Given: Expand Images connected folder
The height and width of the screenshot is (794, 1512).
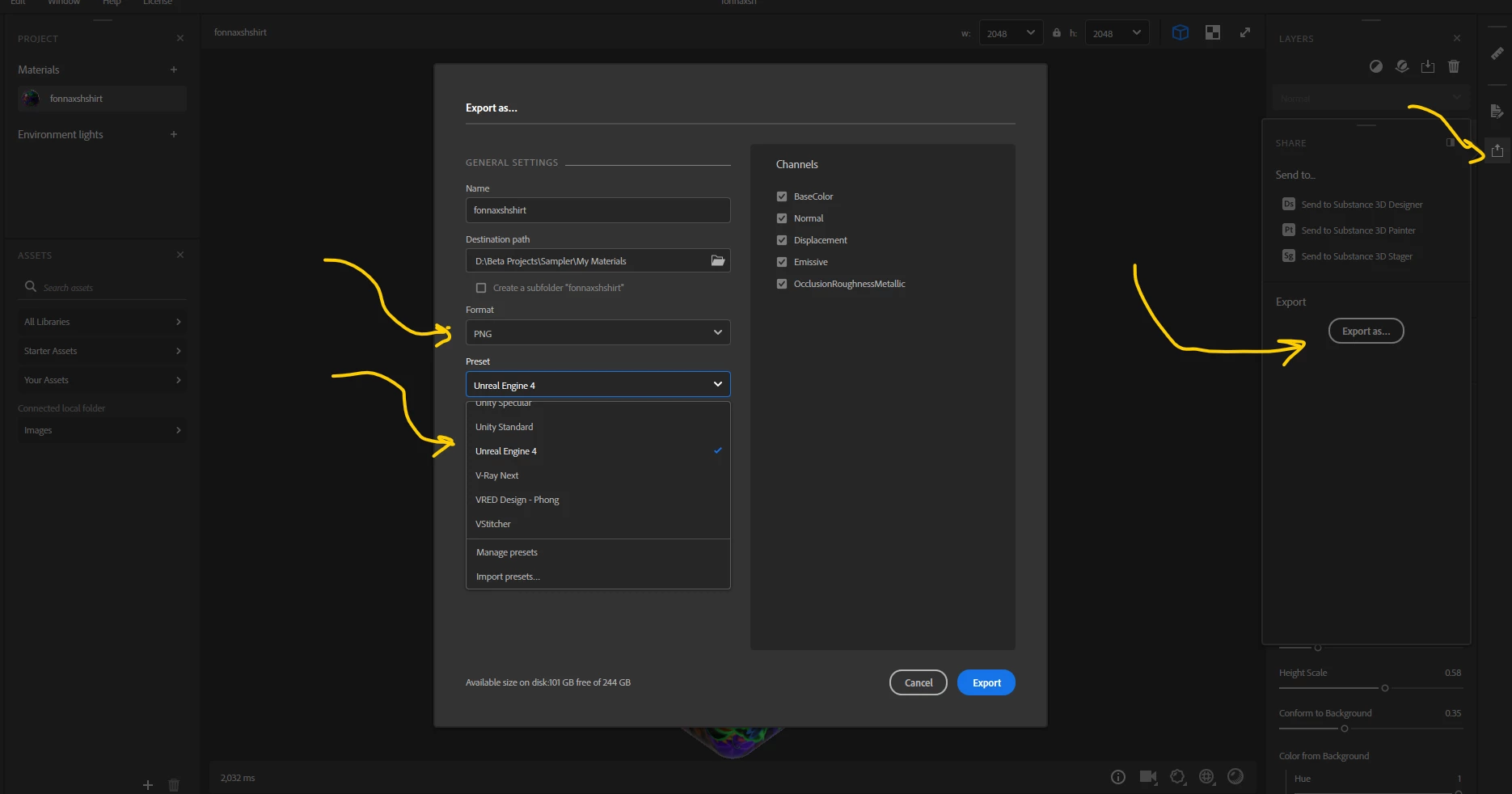Looking at the screenshot, I should coord(102,430).
